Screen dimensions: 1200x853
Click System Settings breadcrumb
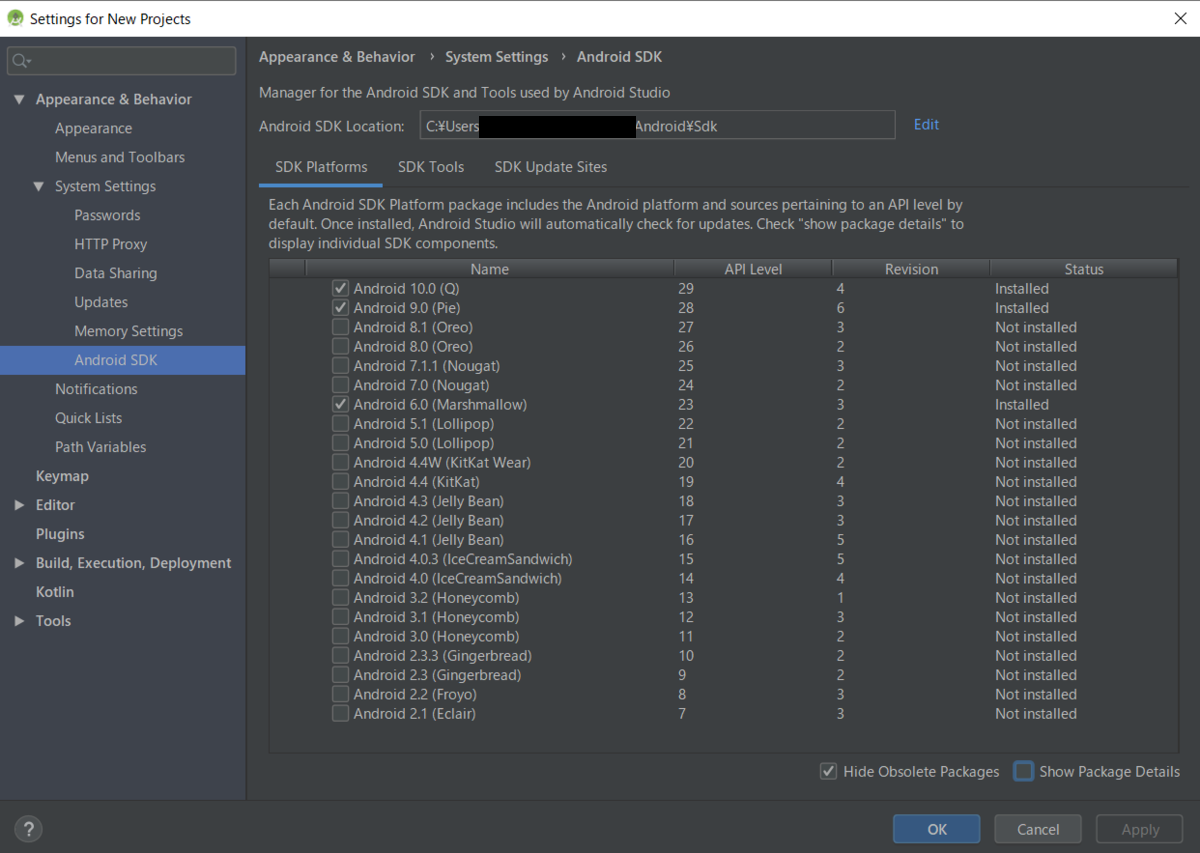pyautogui.click(x=497, y=57)
